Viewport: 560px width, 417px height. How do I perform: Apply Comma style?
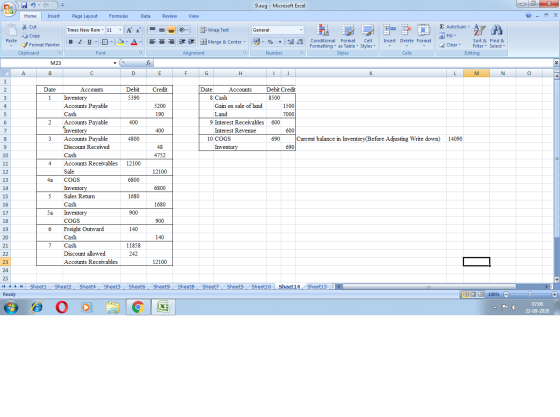pyautogui.click(x=280, y=42)
